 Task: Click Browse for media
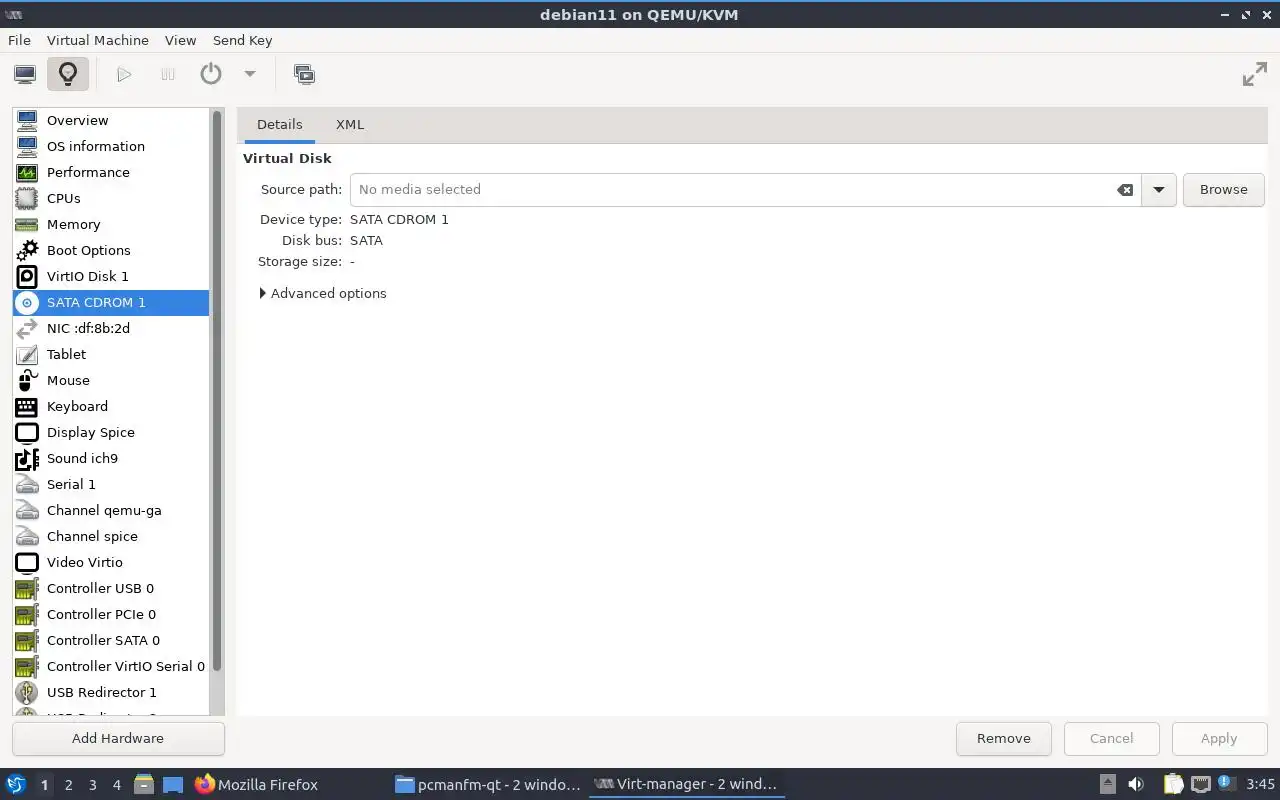coord(1224,189)
